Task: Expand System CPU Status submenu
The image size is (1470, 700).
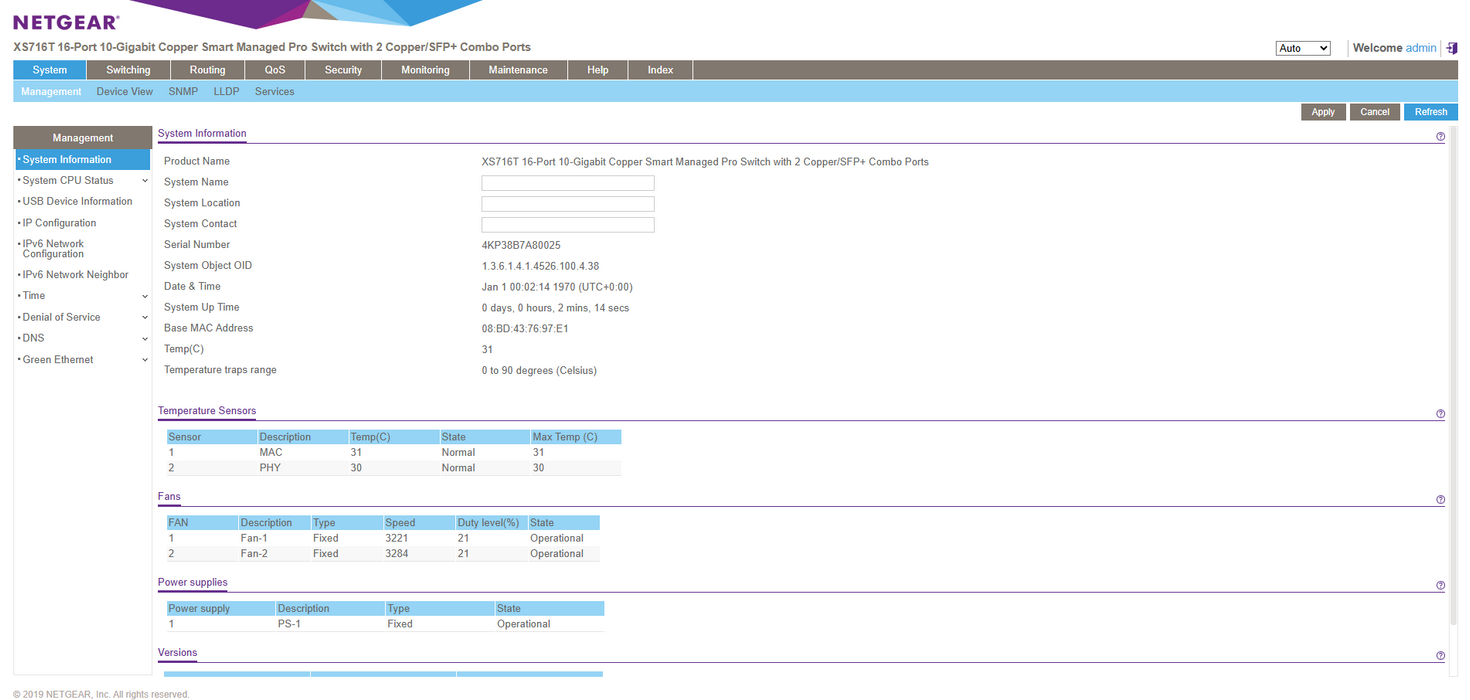Action: tap(145, 181)
